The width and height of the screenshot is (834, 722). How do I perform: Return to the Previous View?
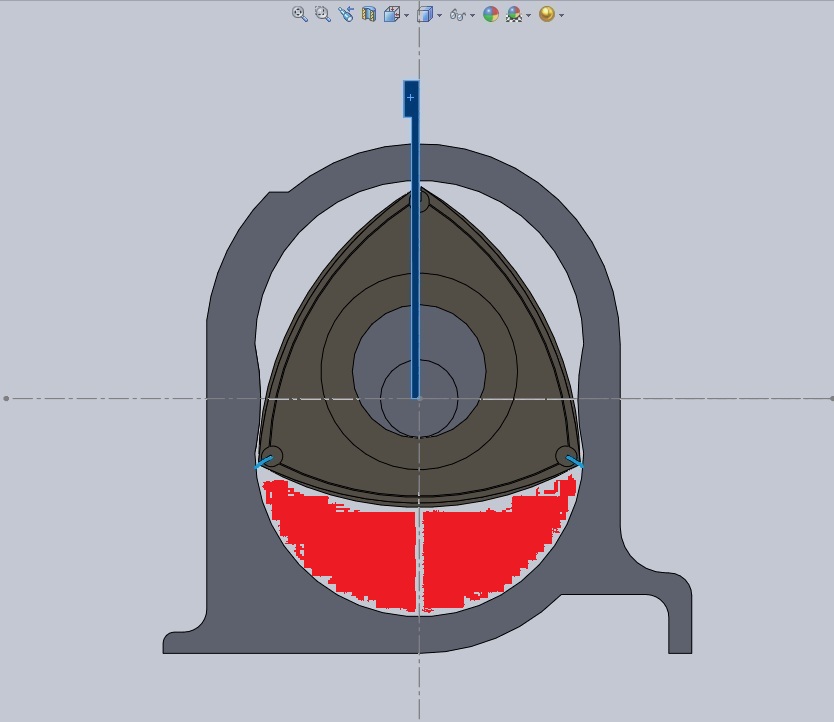[346, 14]
